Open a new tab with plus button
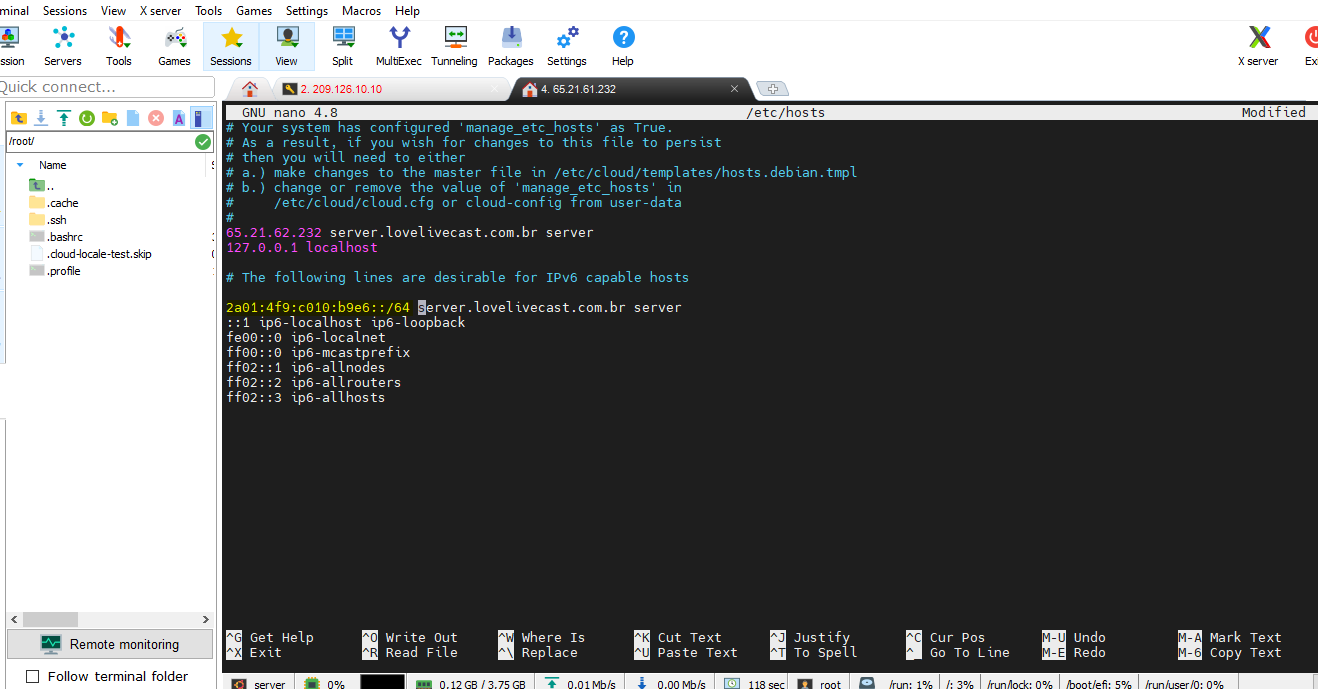 click(x=772, y=89)
